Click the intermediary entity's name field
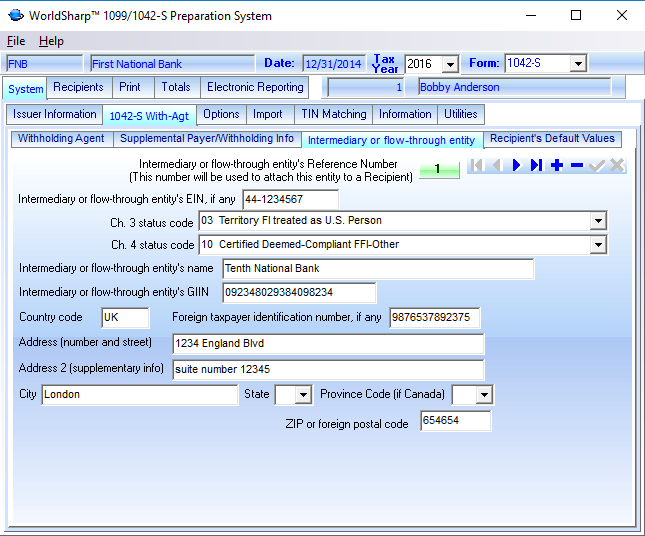 (x=377, y=269)
